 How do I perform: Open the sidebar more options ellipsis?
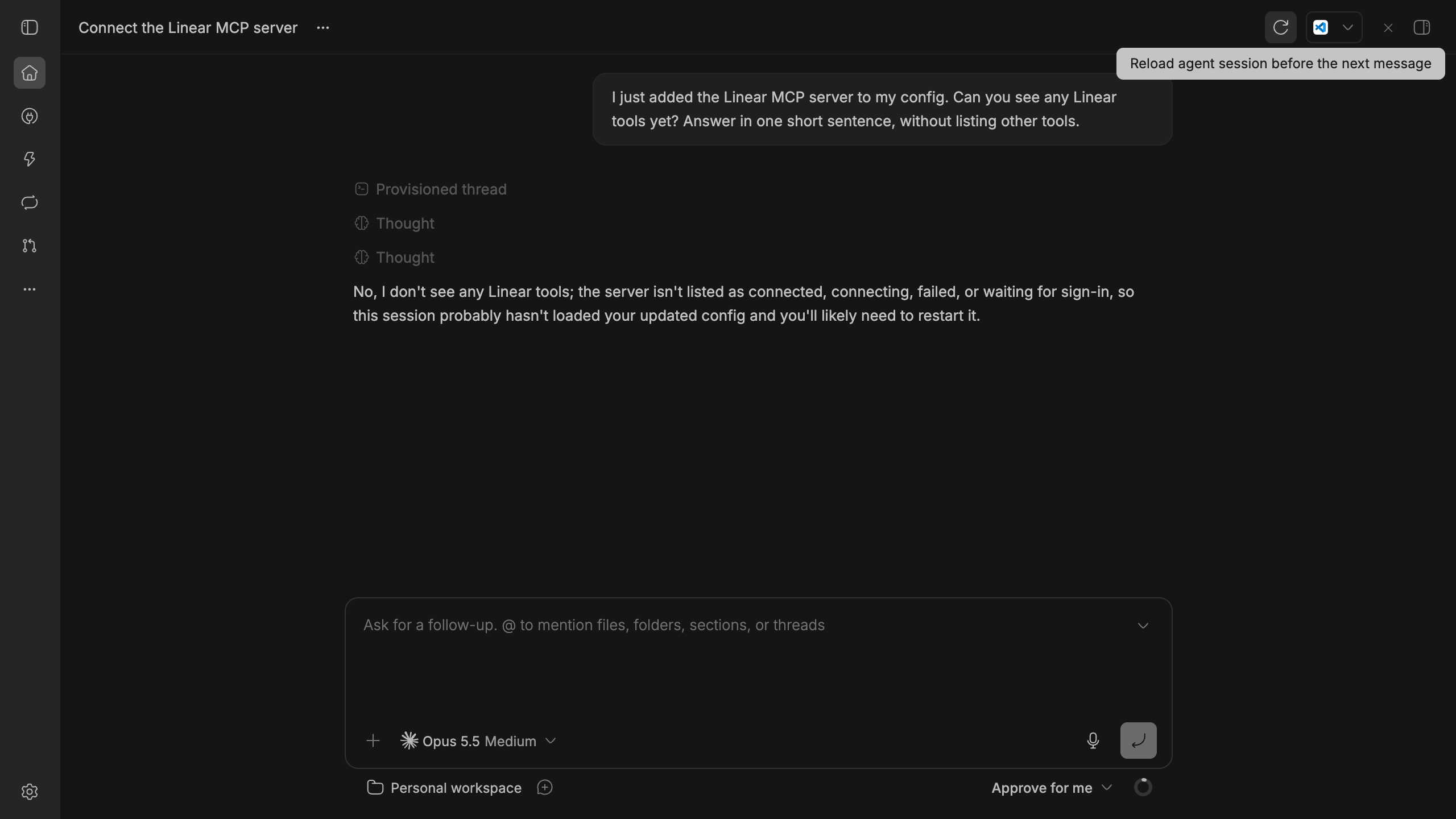tap(30, 289)
